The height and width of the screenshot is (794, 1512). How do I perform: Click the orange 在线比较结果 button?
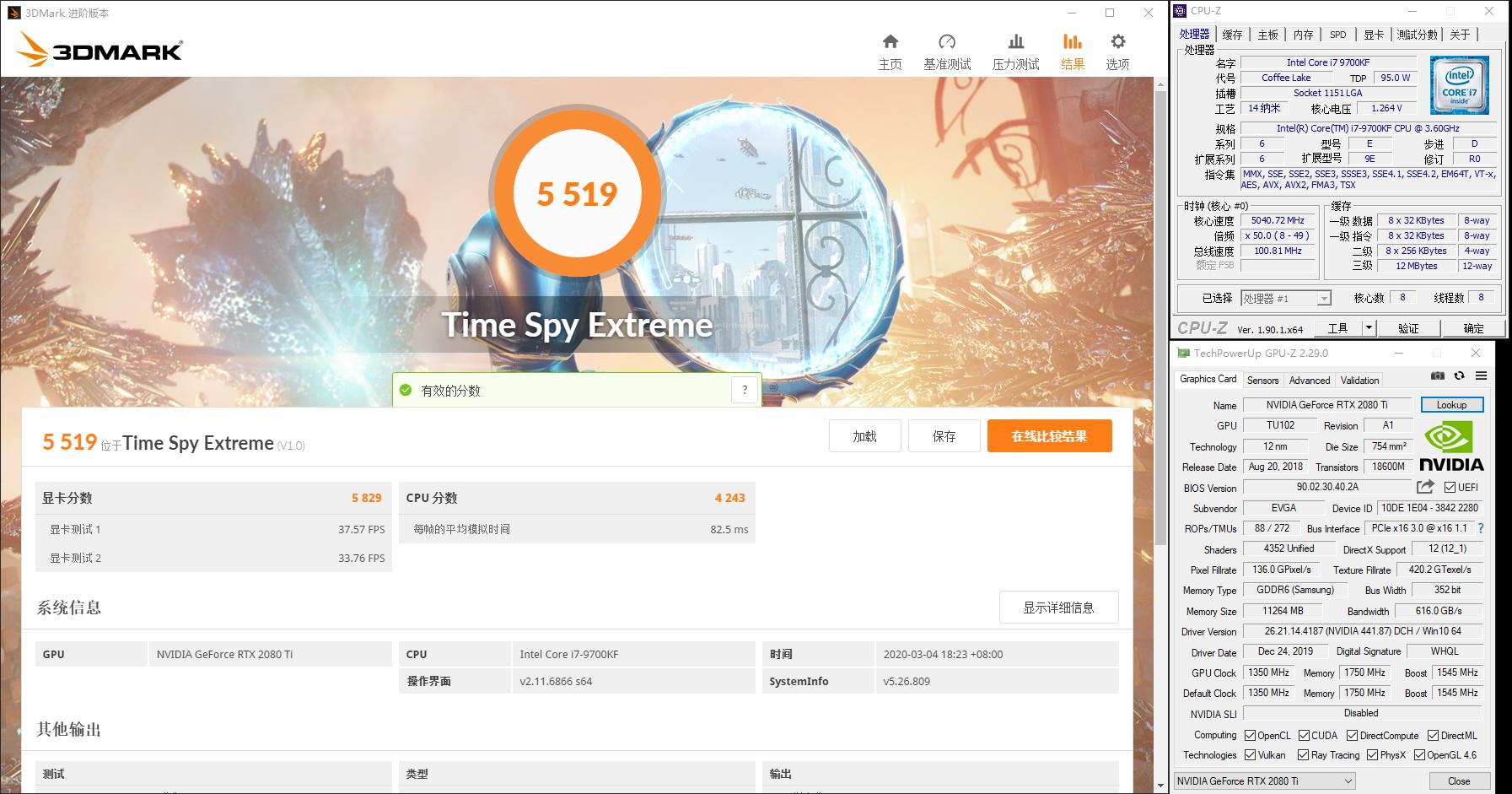(1050, 436)
